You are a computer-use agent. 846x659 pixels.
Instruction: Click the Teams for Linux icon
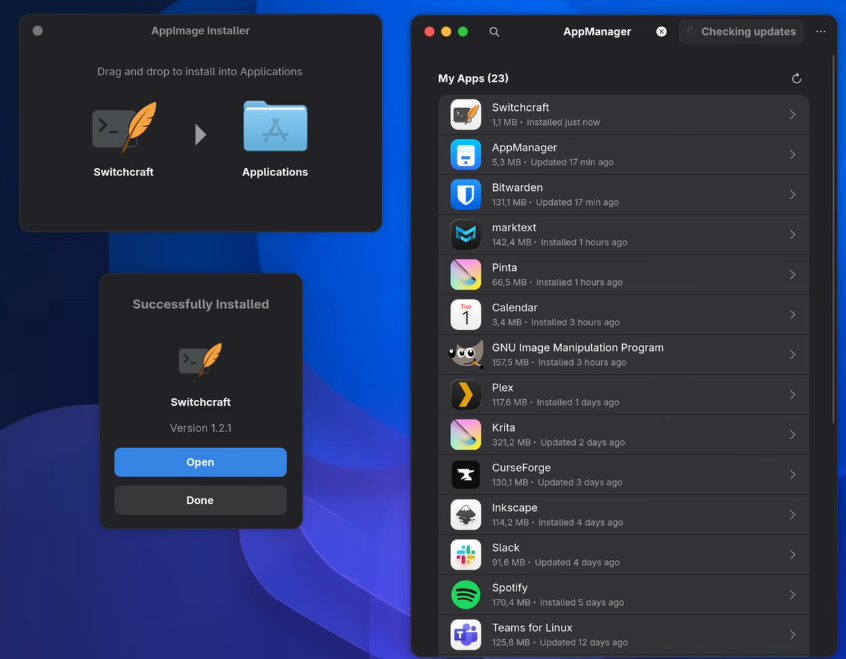(466, 635)
